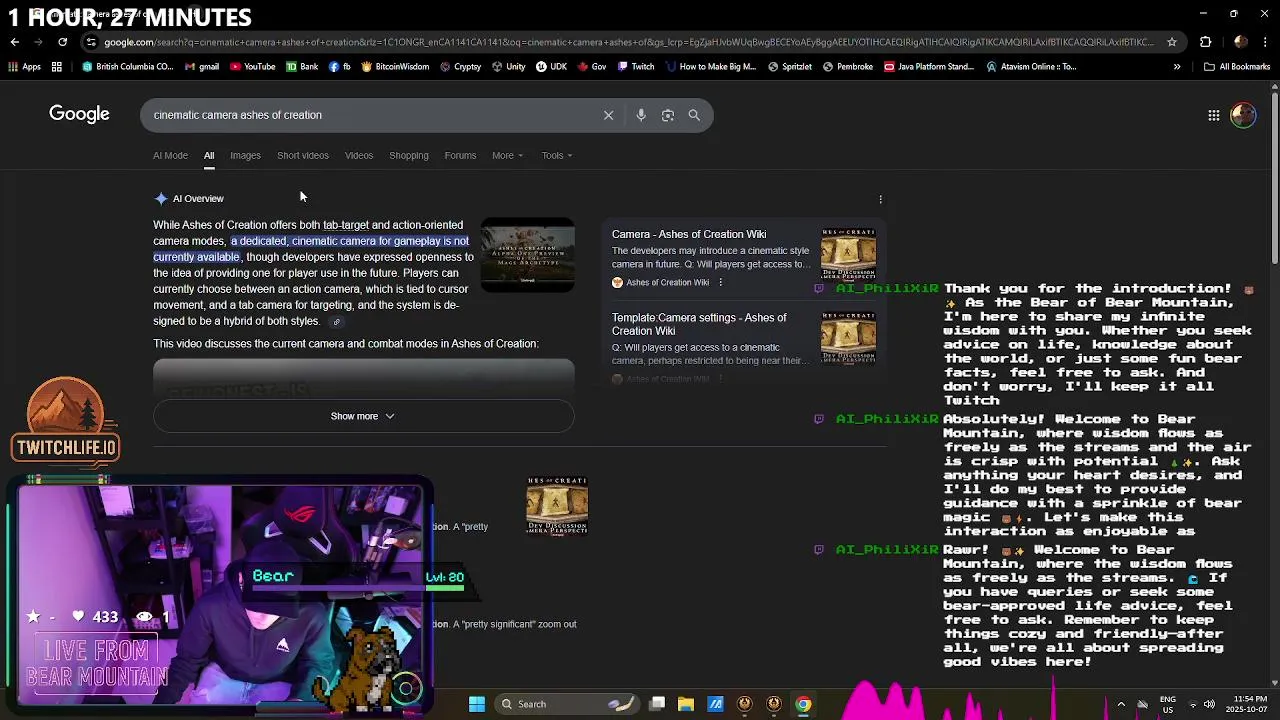
Task: Click the Chrome address bar URL
Action: tap(628, 42)
